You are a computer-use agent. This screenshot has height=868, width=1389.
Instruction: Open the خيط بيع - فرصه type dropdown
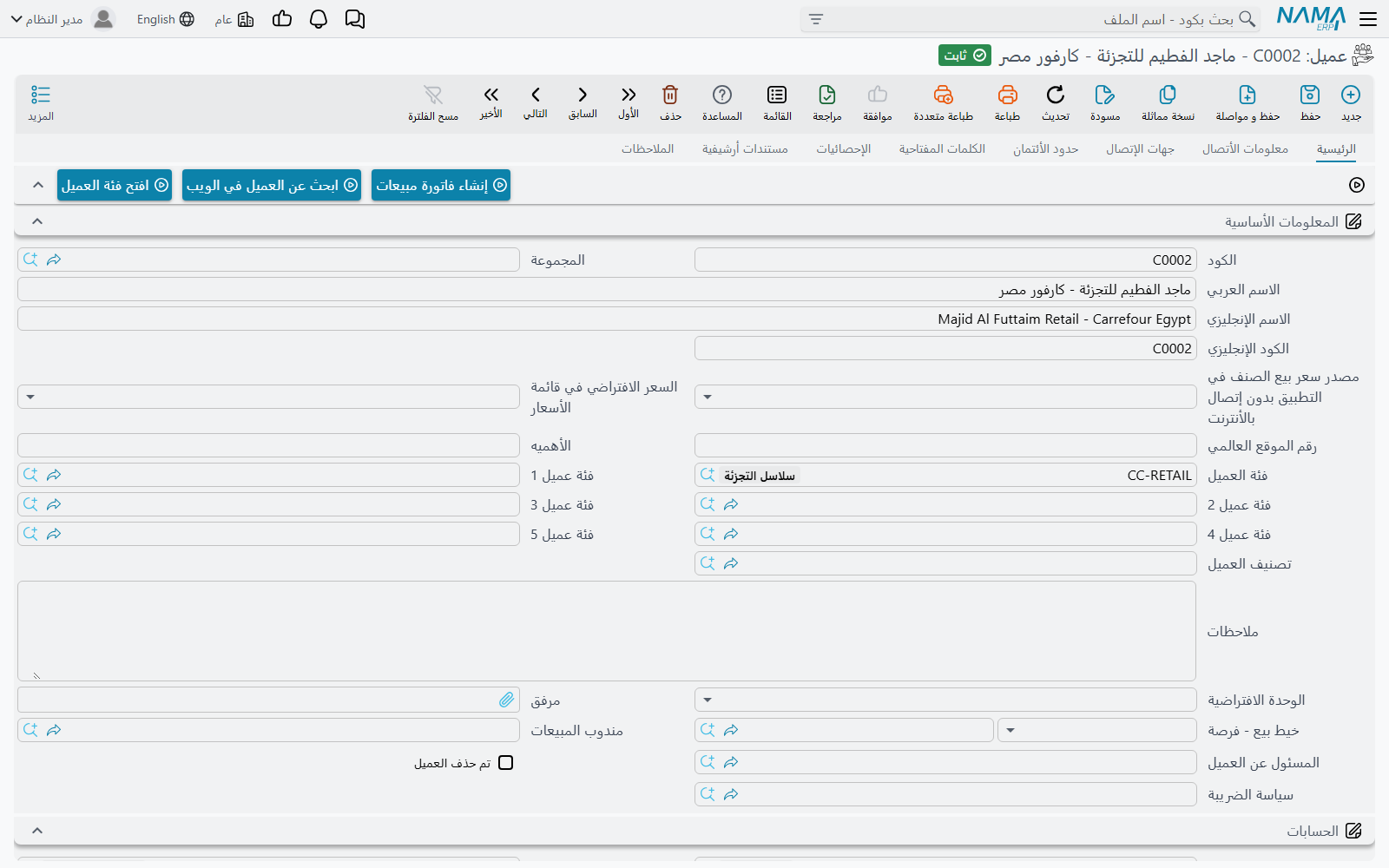(1010, 730)
